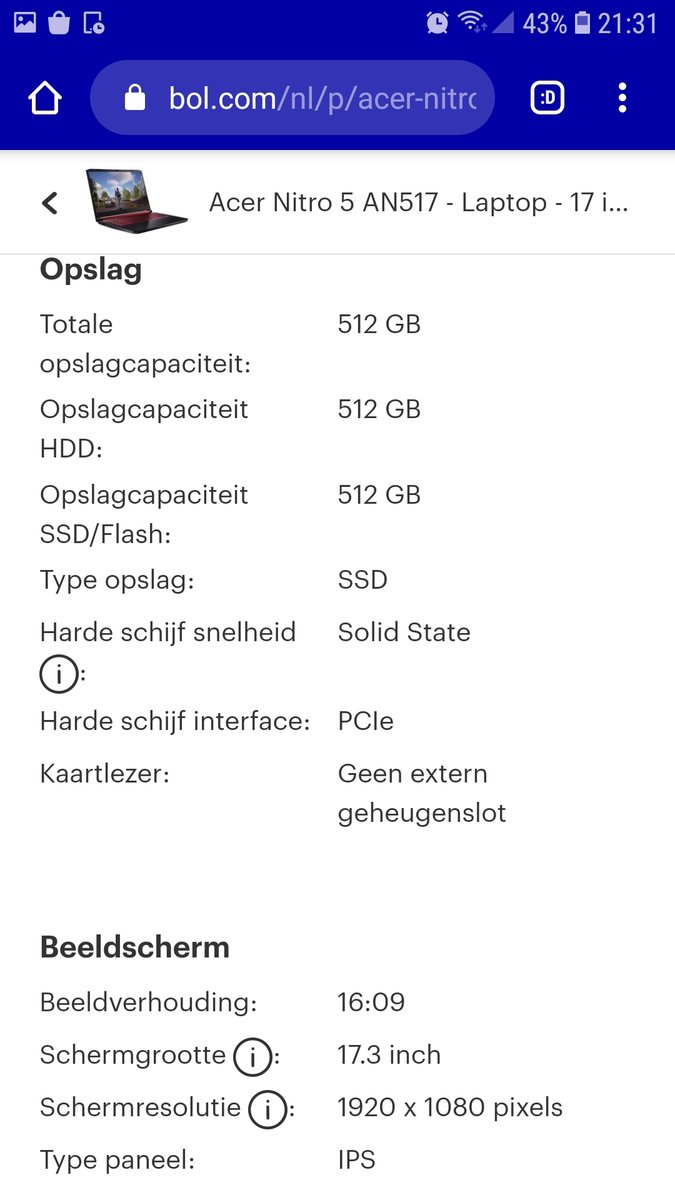Select the Beeldscherm section heading
This screenshot has height=1200, width=675.
(x=135, y=947)
